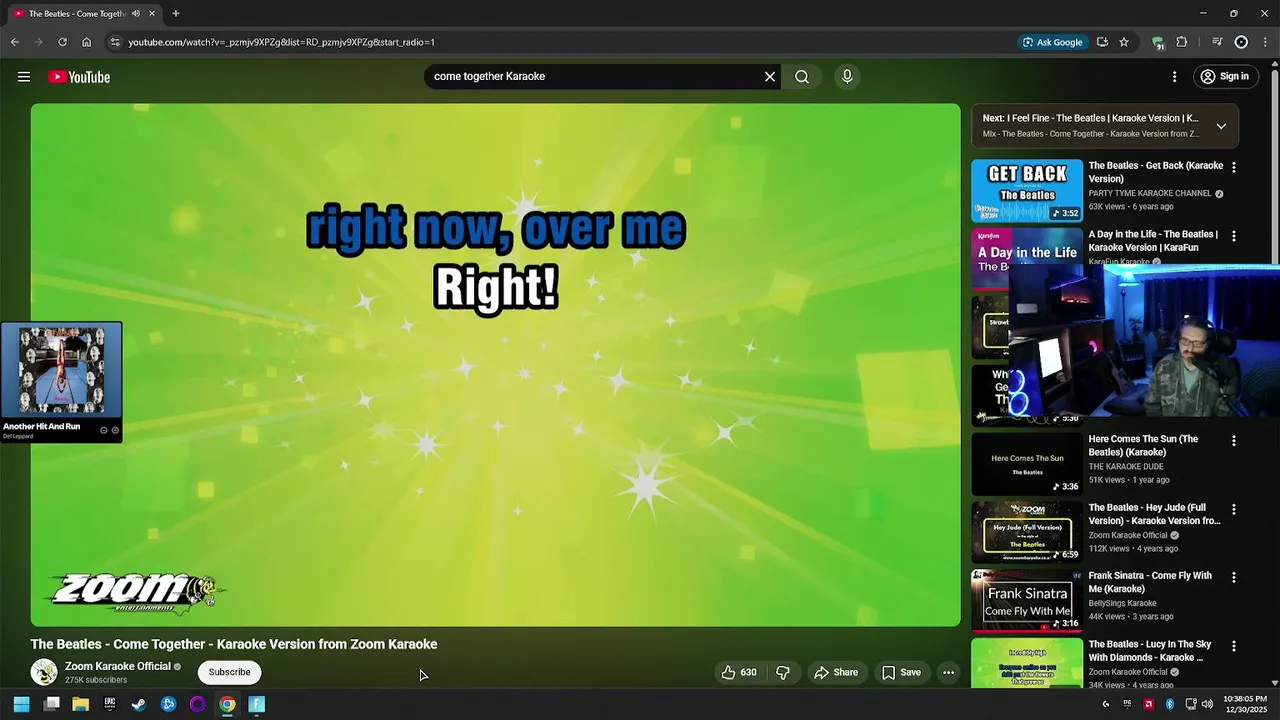This screenshot has height=720, width=1280.
Task: Open options for A Day in the Life video
Action: point(1233,237)
